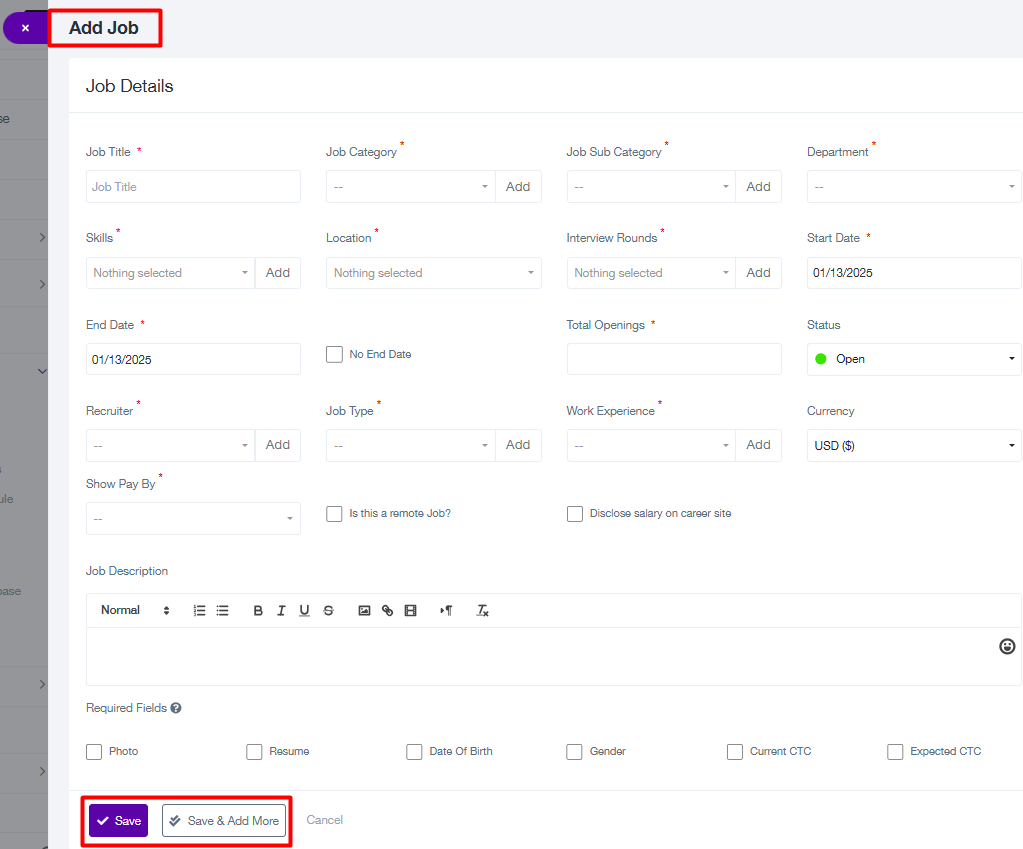
Task: Check the No End Date box
Action: [x=334, y=354]
